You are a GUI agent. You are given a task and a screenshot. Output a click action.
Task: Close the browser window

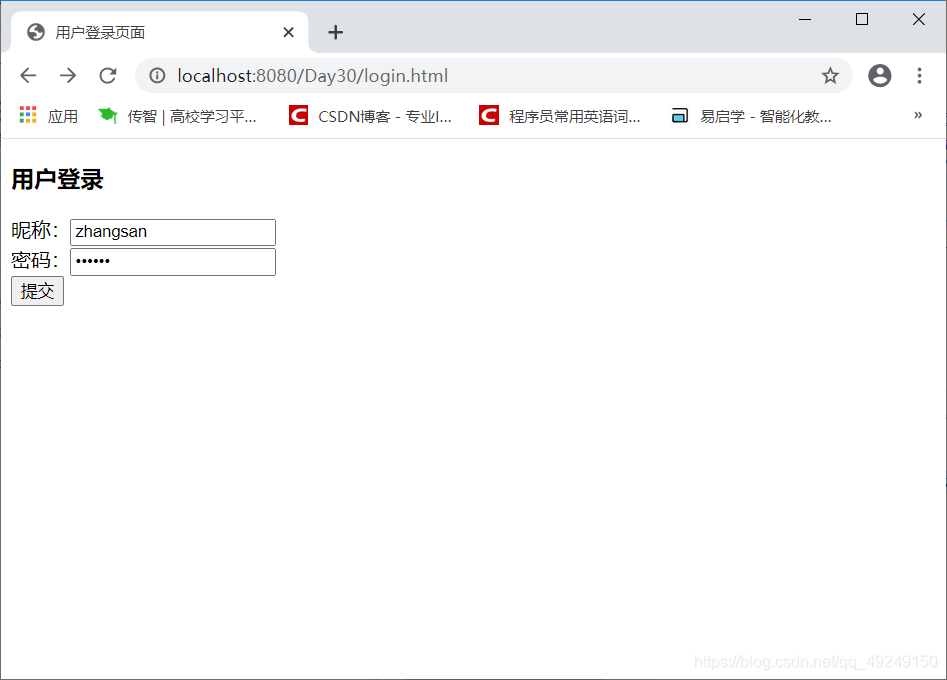[x=919, y=19]
